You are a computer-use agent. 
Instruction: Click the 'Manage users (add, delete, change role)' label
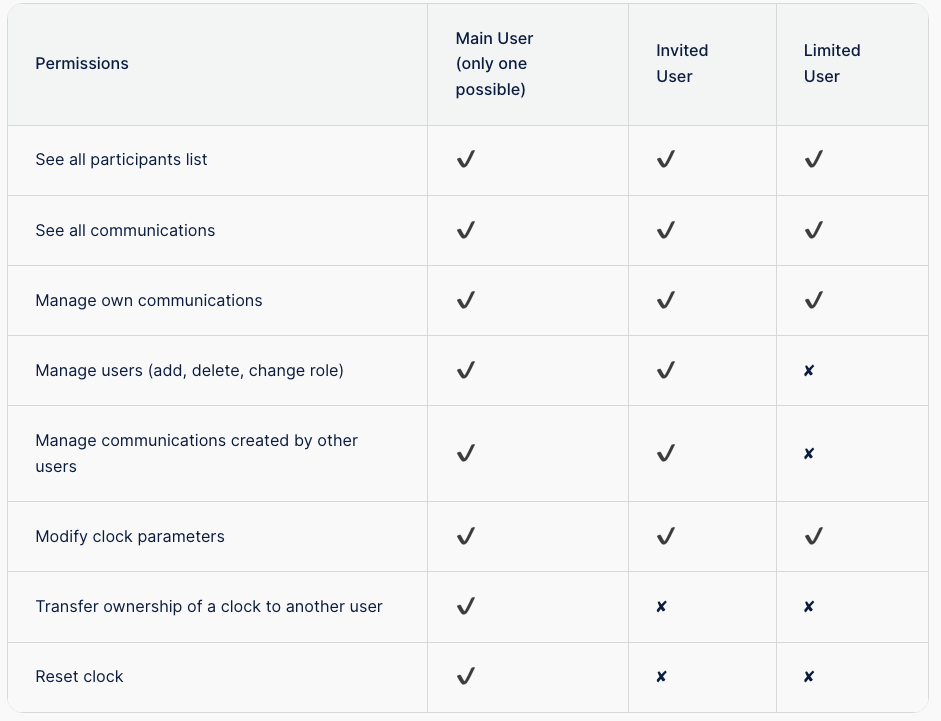pyautogui.click(x=190, y=370)
